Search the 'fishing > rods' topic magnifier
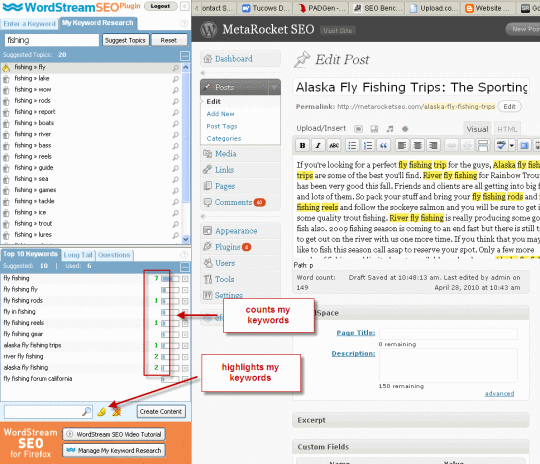Image resolution: width=540 pixels, height=464 pixels. [176, 101]
